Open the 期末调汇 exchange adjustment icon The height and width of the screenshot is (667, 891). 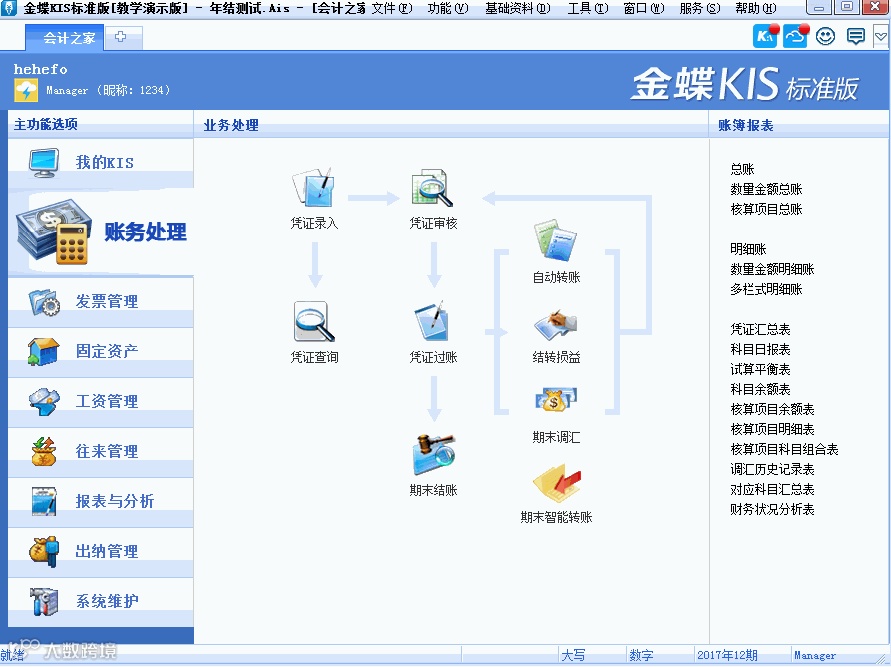pyautogui.click(x=556, y=401)
